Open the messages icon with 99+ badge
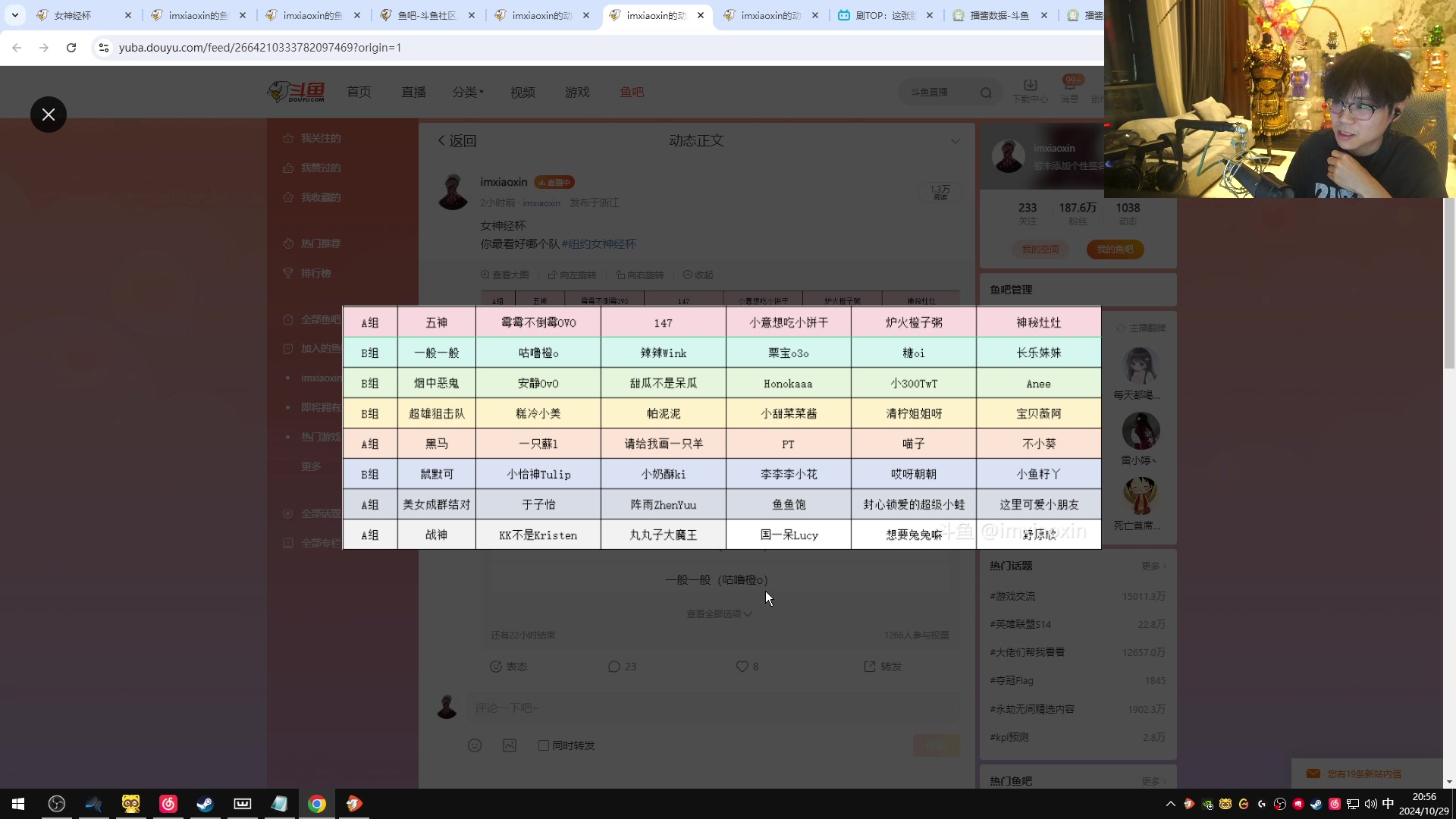The height and width of the screenshot is (819, 1456). [x=1069, y=90]
